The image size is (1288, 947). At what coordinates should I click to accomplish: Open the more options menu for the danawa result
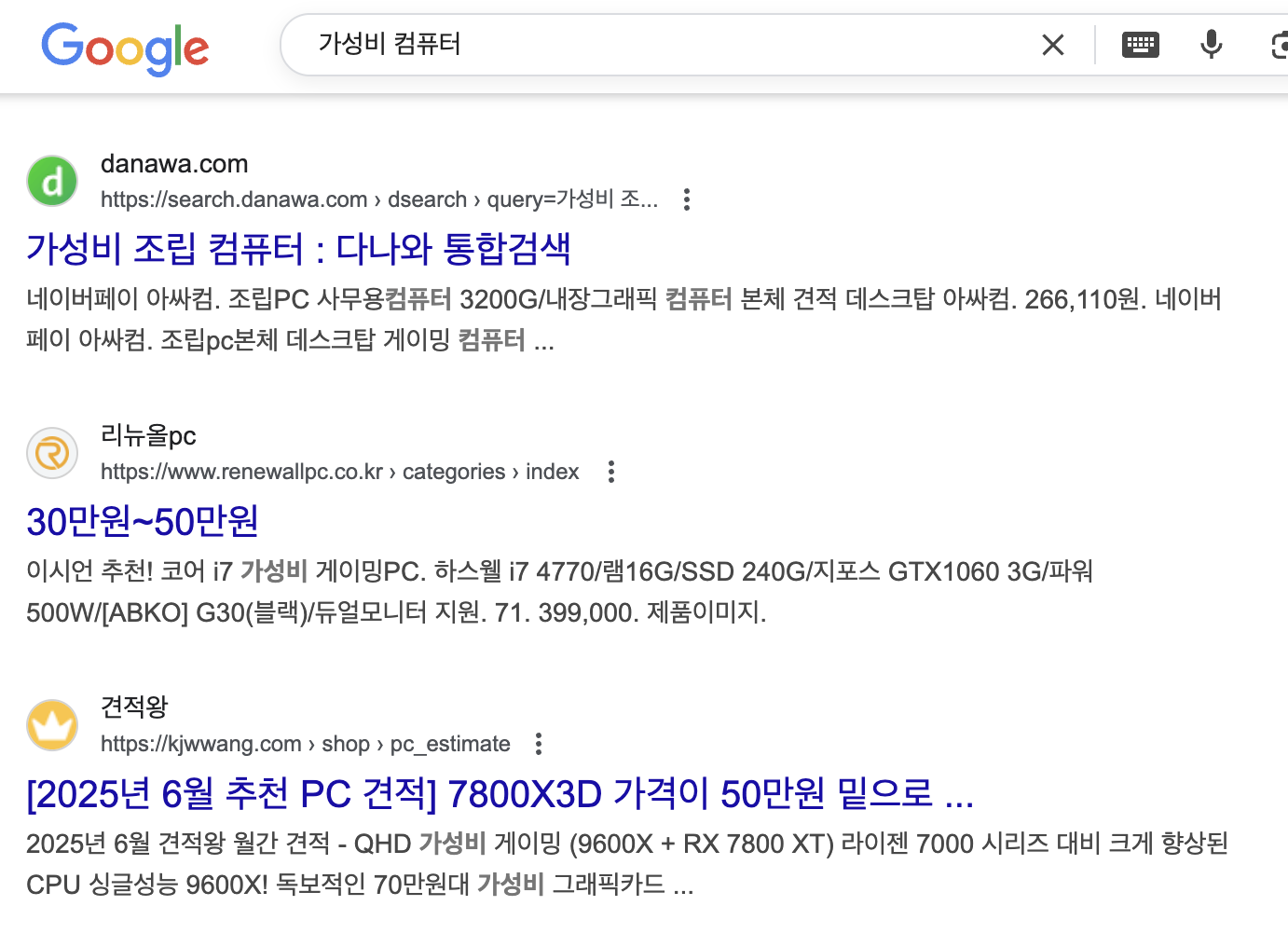pos(687,199)
